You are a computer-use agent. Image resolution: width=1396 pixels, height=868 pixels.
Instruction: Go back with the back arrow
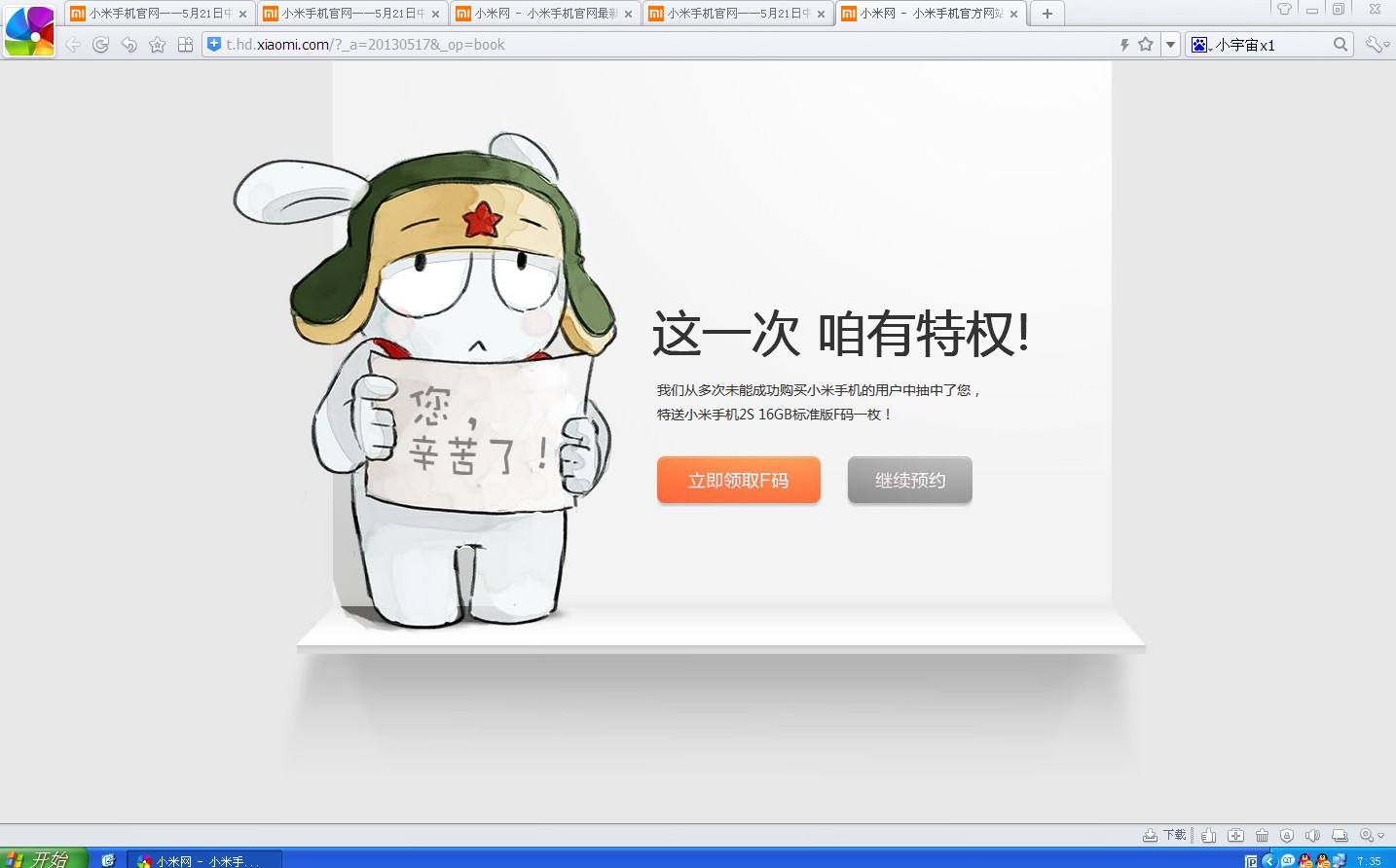(x=73, y=45)
